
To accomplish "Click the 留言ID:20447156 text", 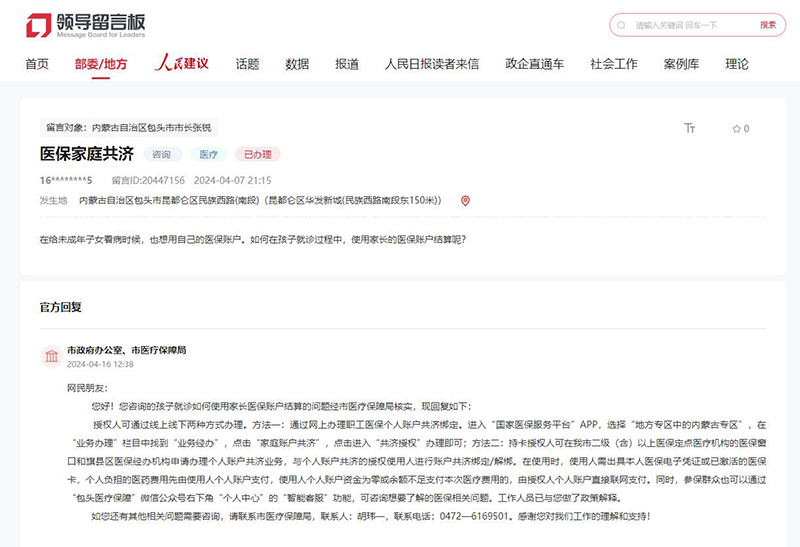I will [148, 180].
